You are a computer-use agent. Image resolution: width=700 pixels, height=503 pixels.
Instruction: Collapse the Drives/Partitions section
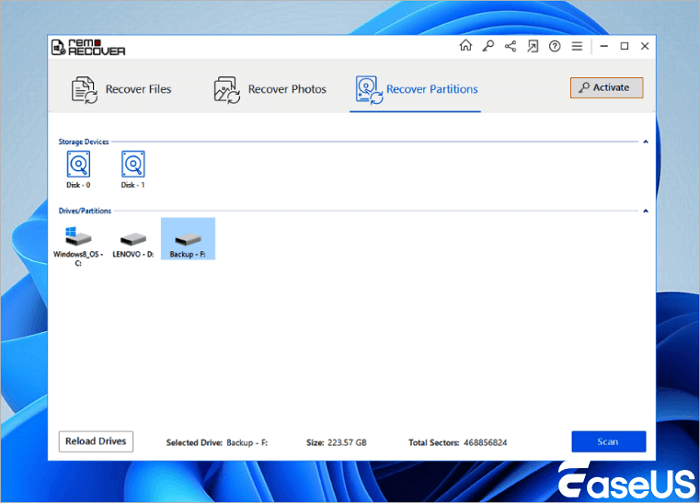pos(646,211)
